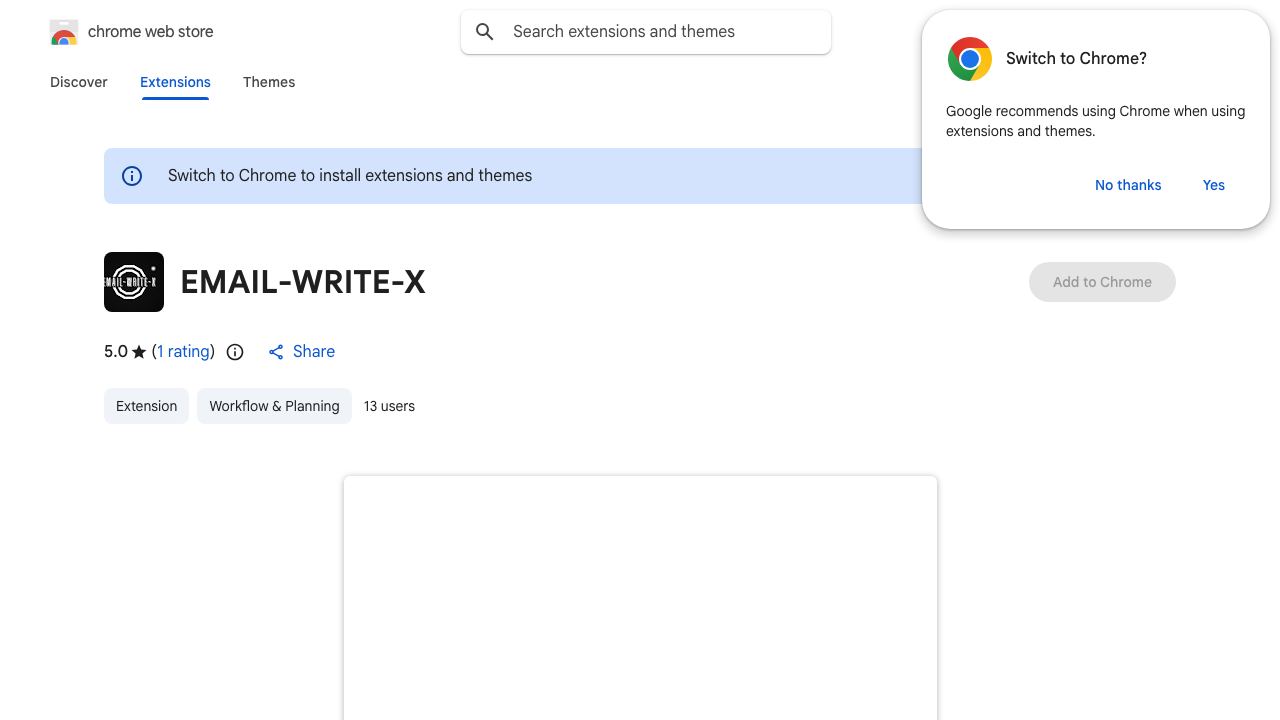Click the rating info icon next to 1 rating
The image size is (1280, 720).
pyautogui.click(x=235, y=352)
